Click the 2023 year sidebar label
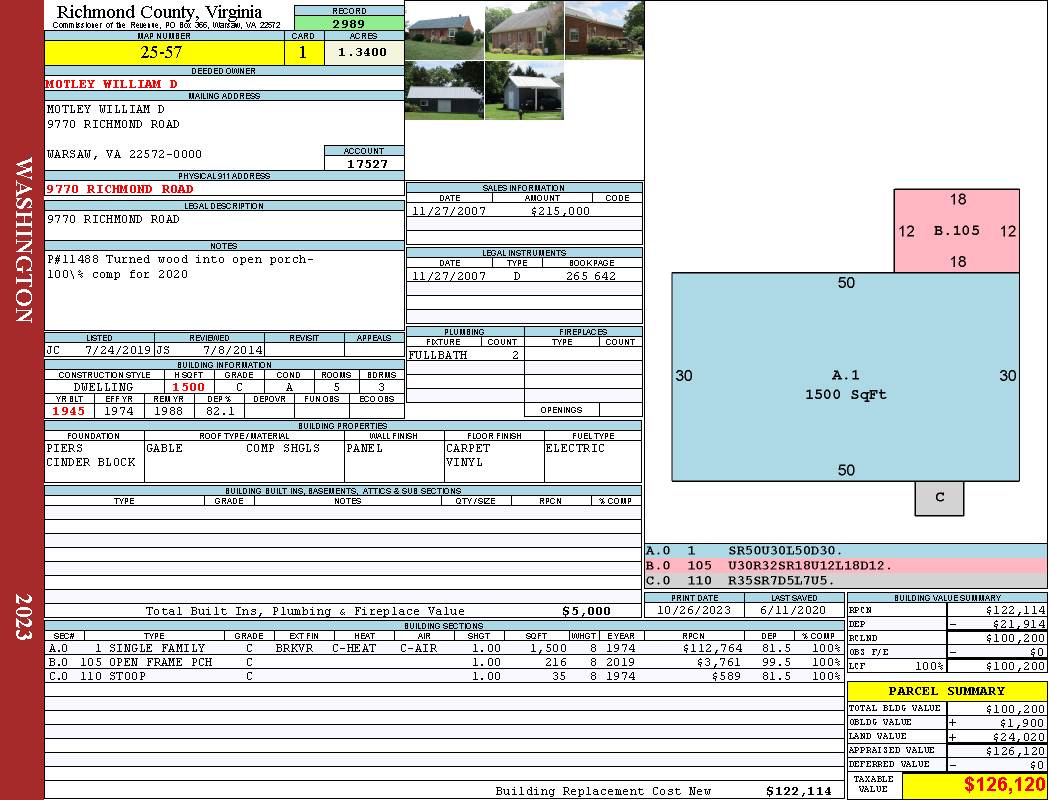 coord(23,617)
